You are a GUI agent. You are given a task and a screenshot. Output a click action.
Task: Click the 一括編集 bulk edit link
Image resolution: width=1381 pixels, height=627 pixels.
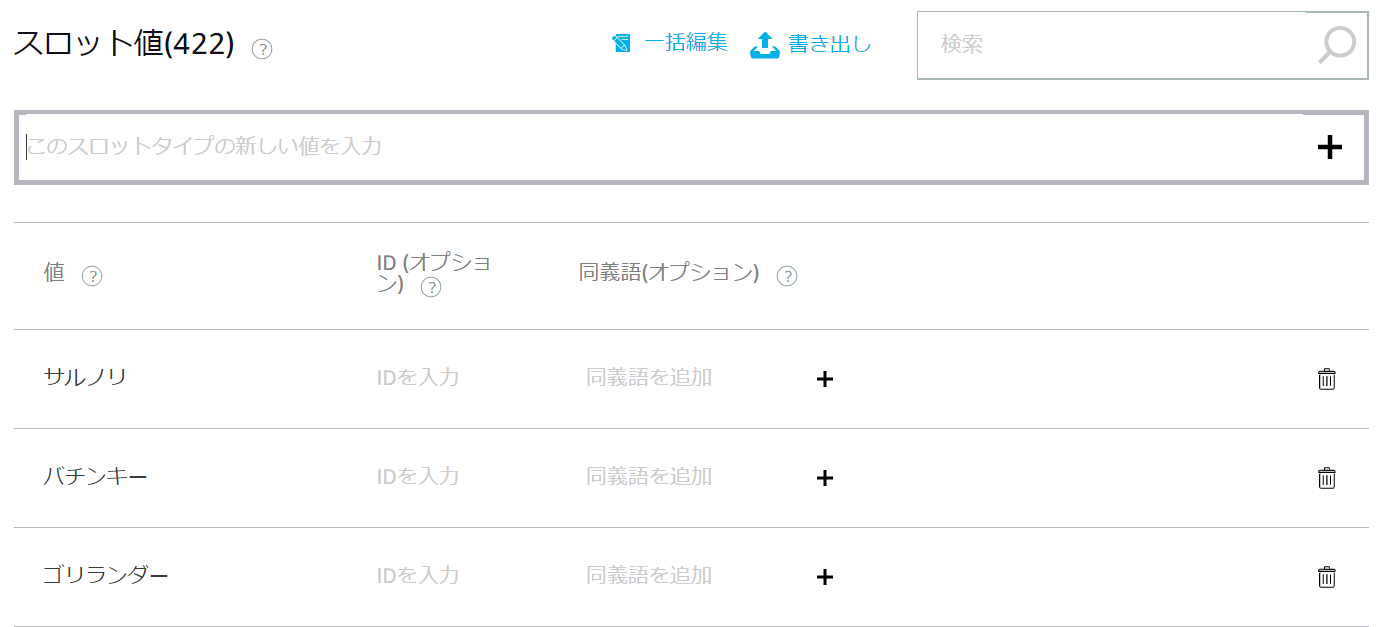pos(671,44)
